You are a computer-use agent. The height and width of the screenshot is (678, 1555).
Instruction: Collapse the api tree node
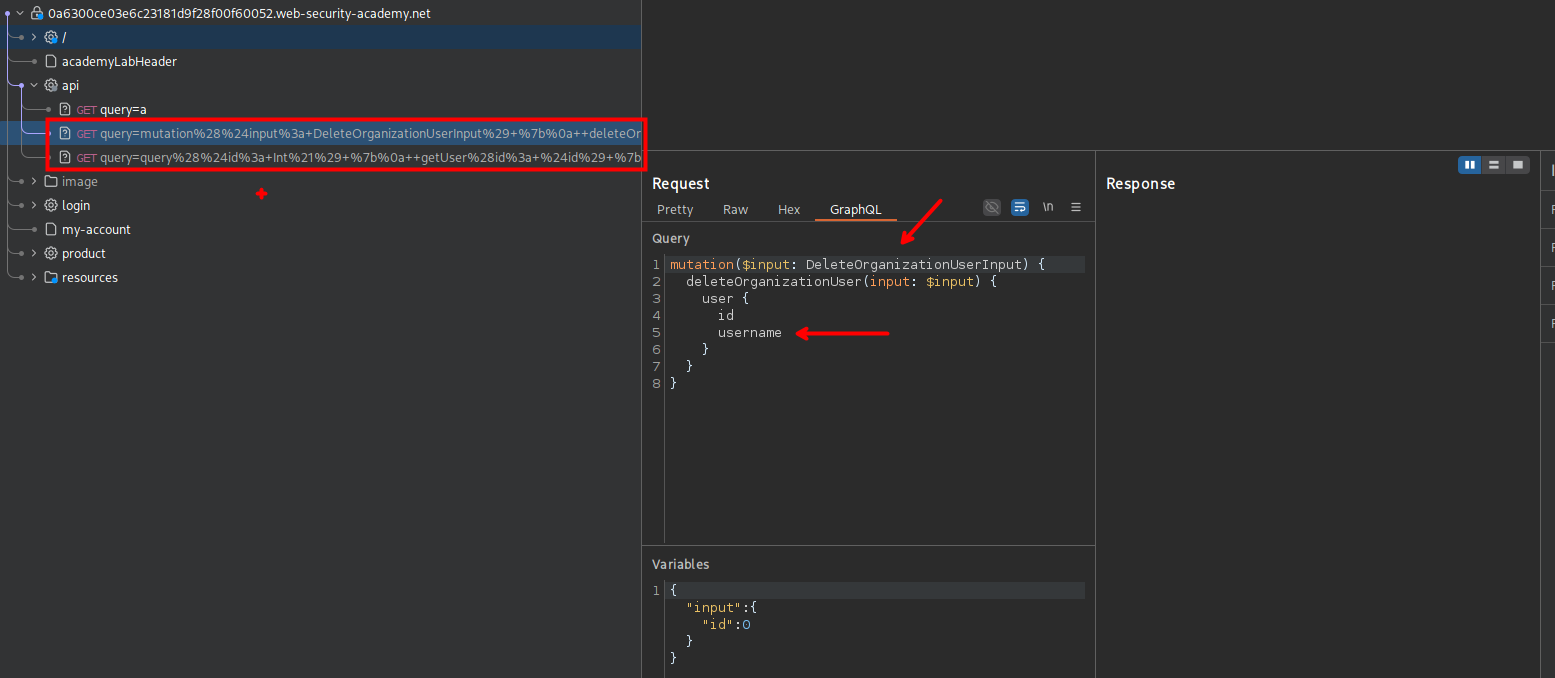34,86
